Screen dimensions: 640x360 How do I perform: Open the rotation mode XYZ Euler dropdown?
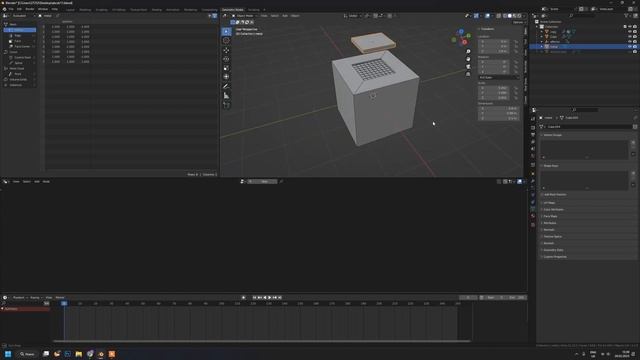[x=499, y=77]
